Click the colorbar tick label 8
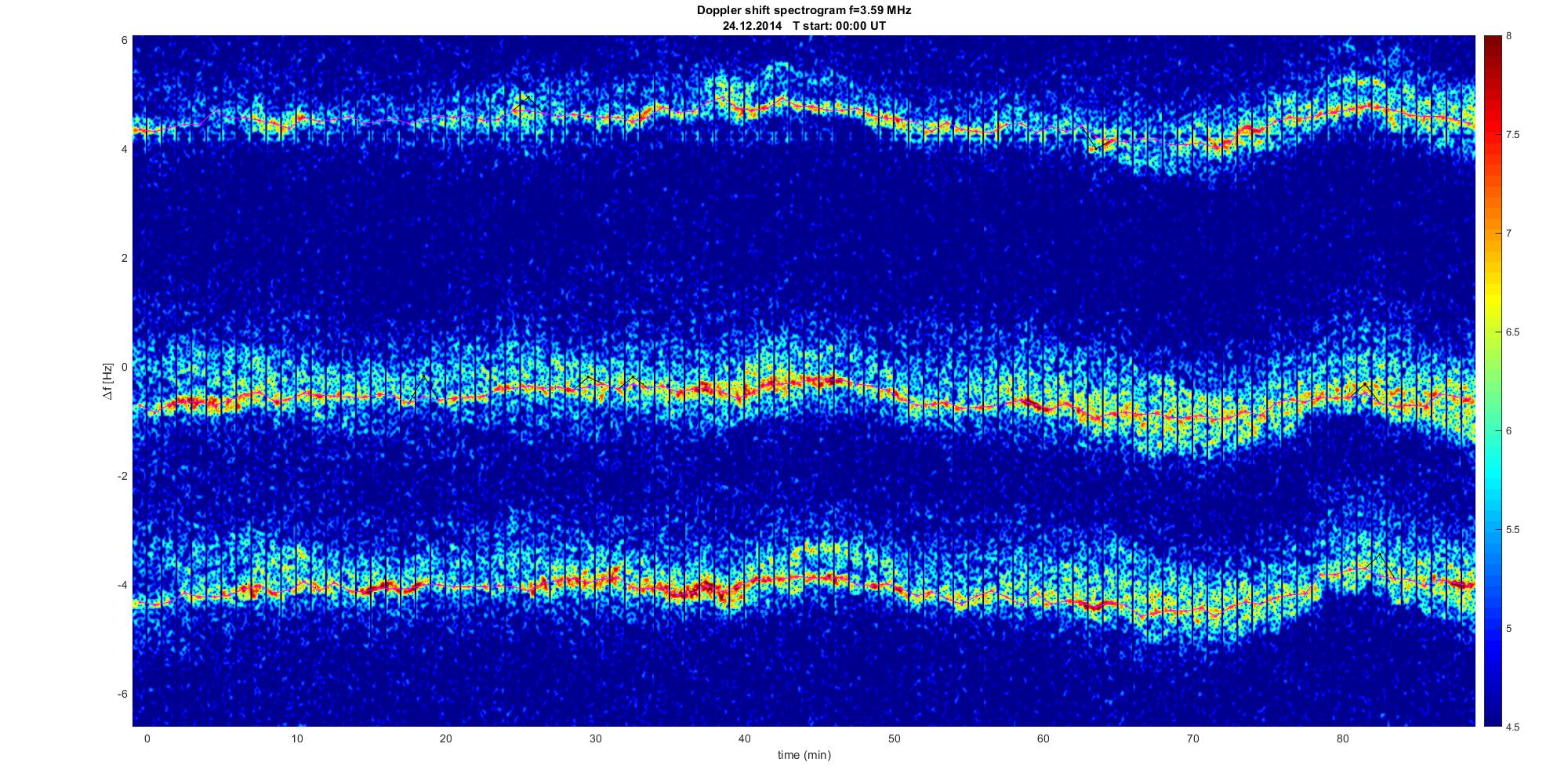 tap(1509, 36)
